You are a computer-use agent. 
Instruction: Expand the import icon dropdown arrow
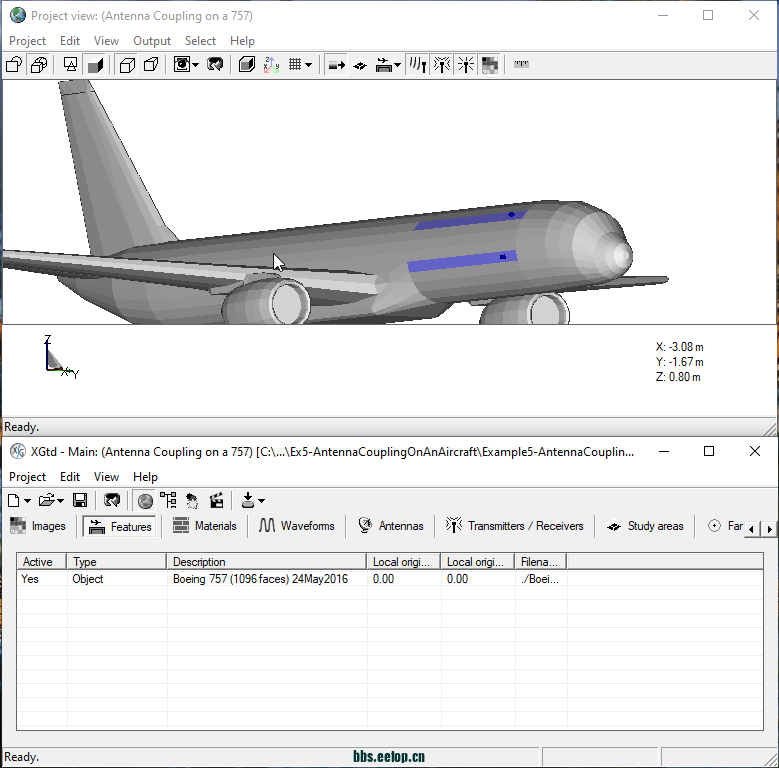point(261,501)
